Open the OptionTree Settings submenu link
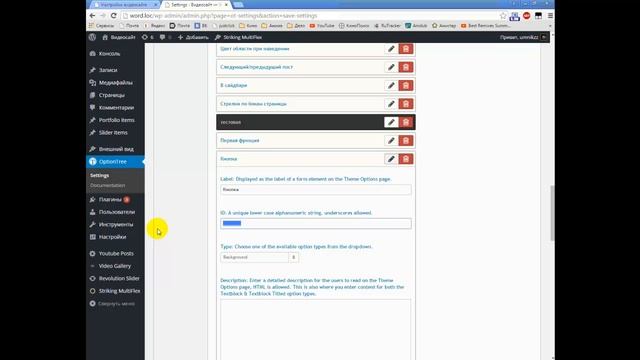 click(x=100, y=175)
